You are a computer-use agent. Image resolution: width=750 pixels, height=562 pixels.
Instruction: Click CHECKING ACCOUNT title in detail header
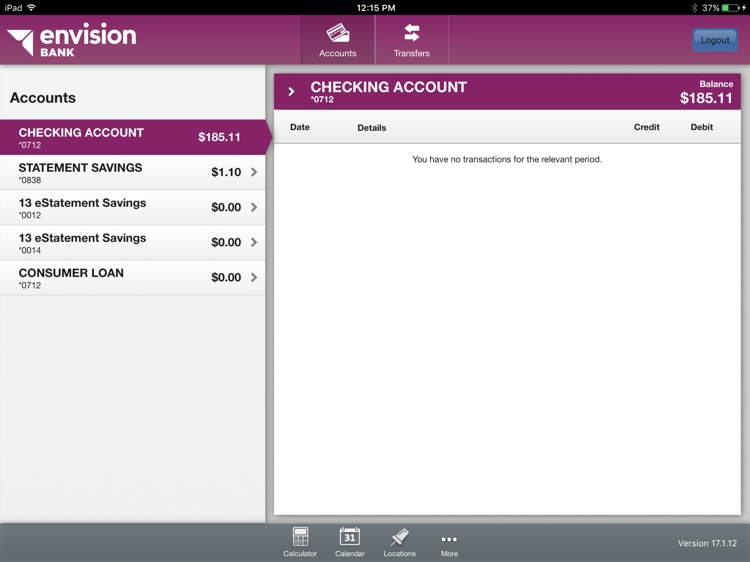[388, 87]
